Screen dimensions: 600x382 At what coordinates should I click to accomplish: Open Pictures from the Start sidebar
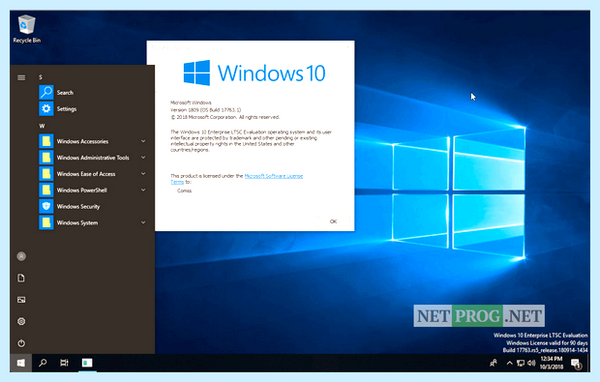pyautogui.click(x=21, y=300)
